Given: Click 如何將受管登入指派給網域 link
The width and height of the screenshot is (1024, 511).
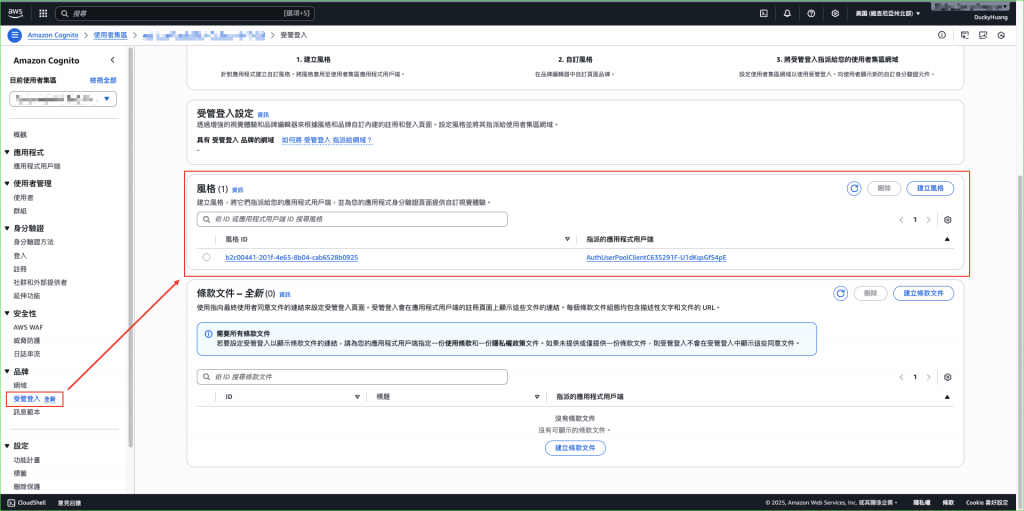Looking at the screenshot, I should (x=327, y=140).
